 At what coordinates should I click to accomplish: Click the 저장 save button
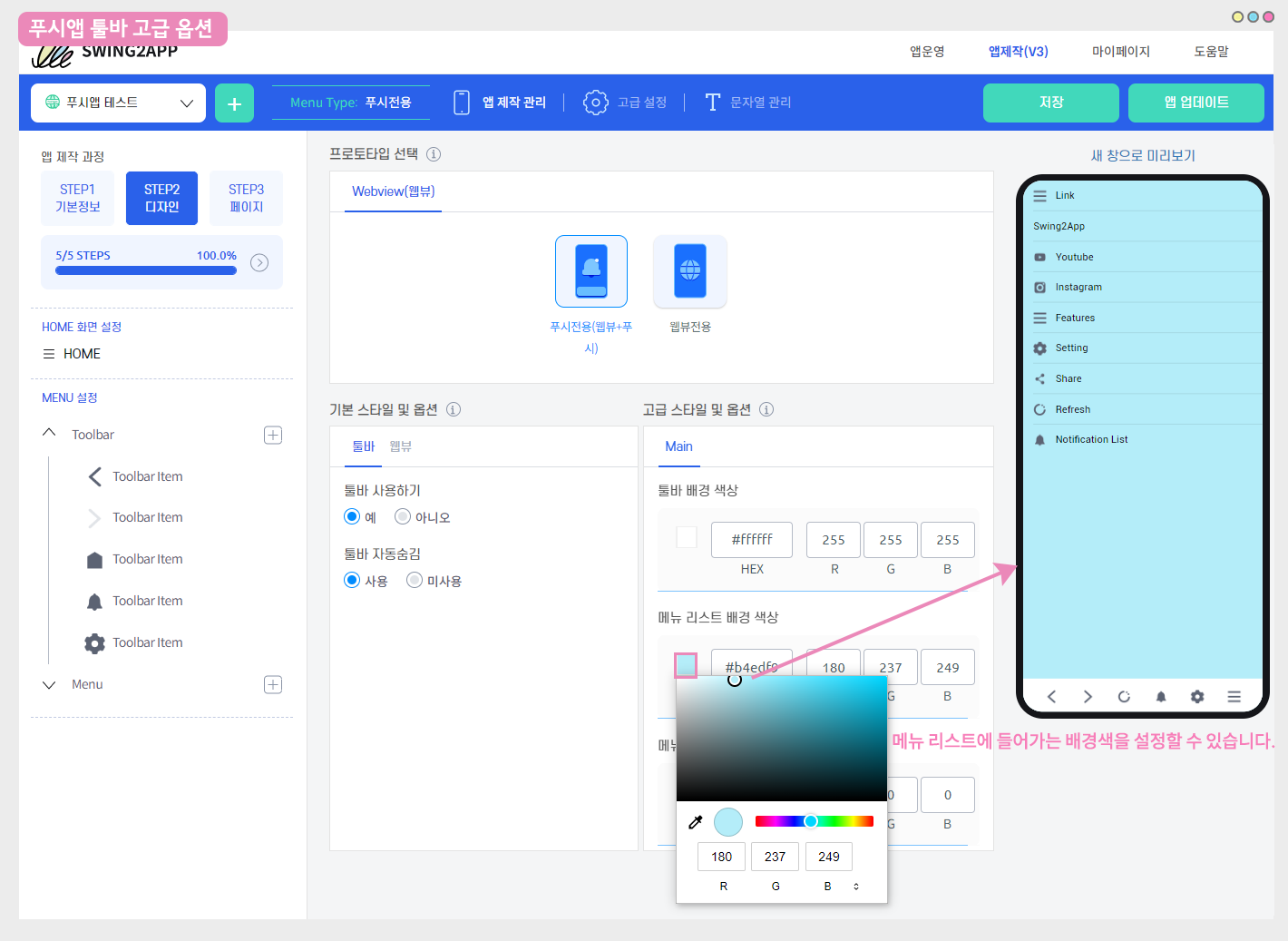pos(1050,103)
